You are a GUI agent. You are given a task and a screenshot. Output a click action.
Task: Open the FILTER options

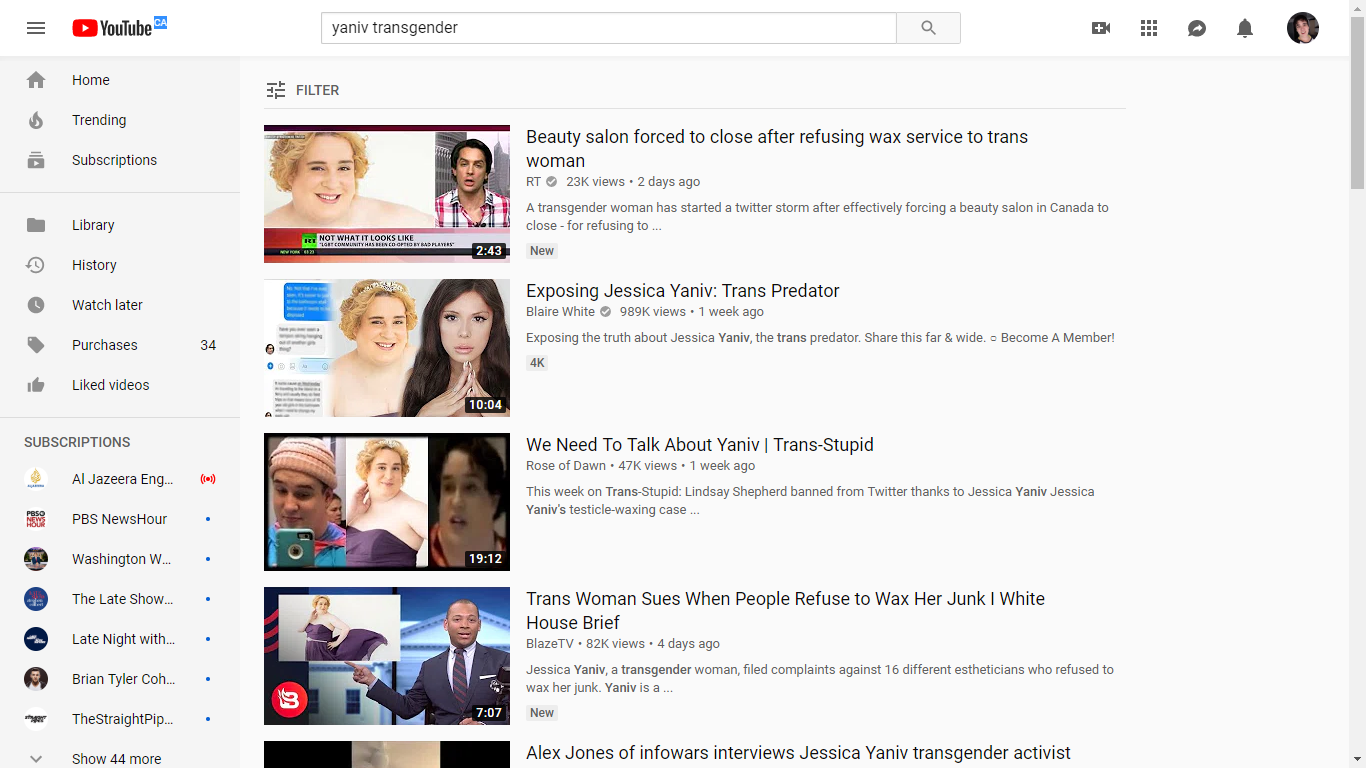(x=303, y=90)
